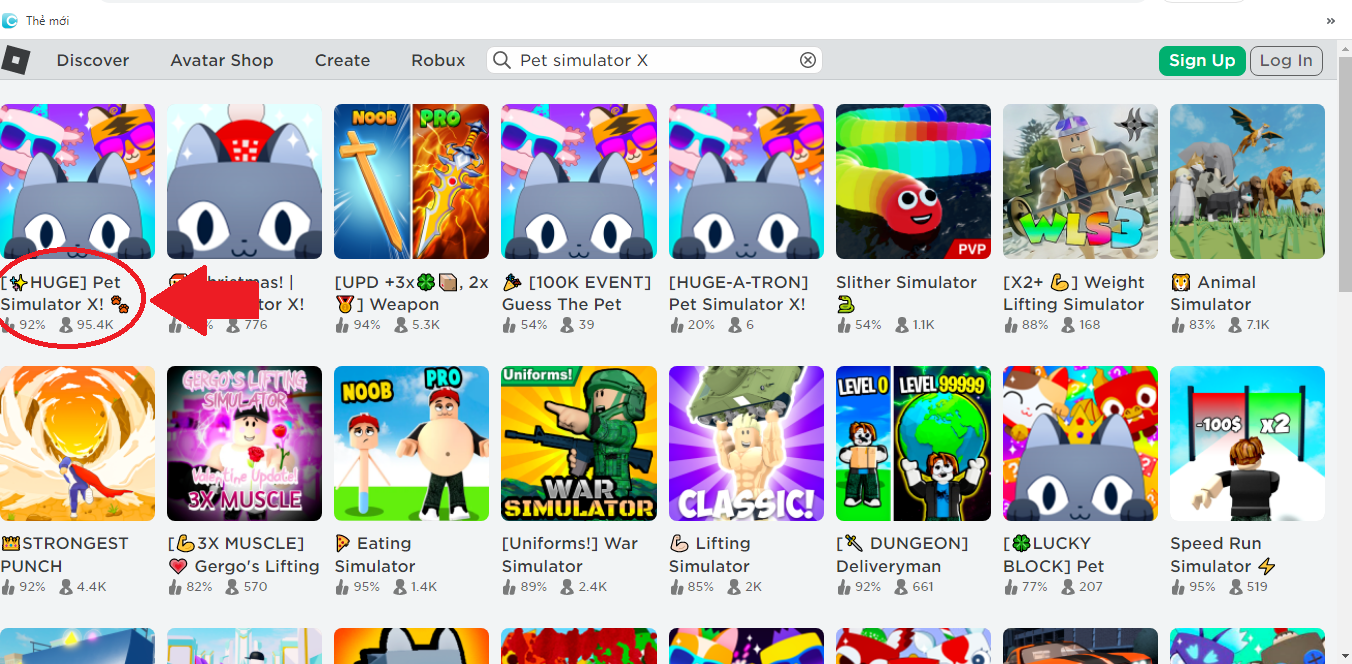Open [HUGE-A-TRON] Pet Simulator X! thumbnail
Image resolution: width=1352 pixels, height=664 pixels.
746,182
